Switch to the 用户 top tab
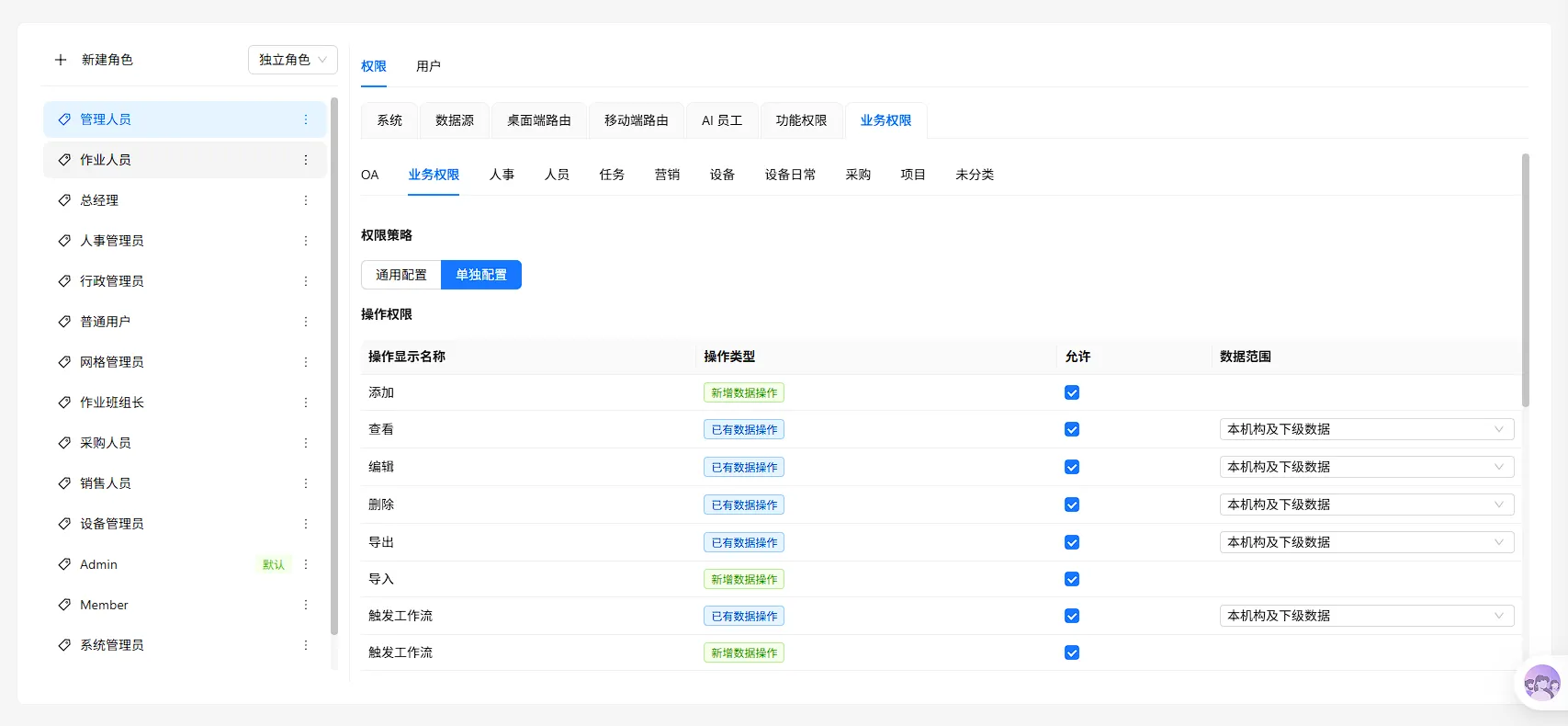 tap(428, 66)
